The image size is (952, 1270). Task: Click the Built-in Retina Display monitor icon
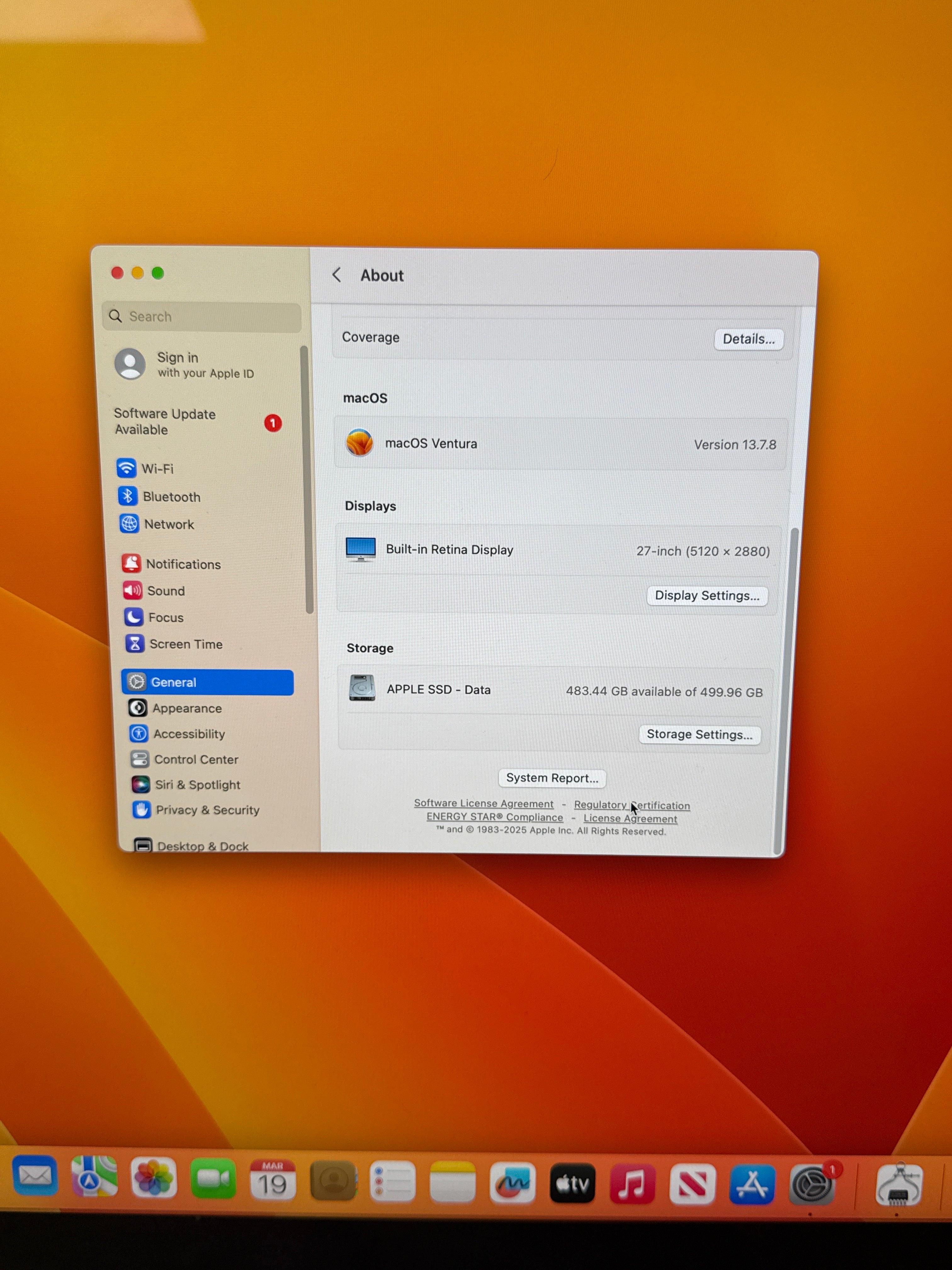361,549
